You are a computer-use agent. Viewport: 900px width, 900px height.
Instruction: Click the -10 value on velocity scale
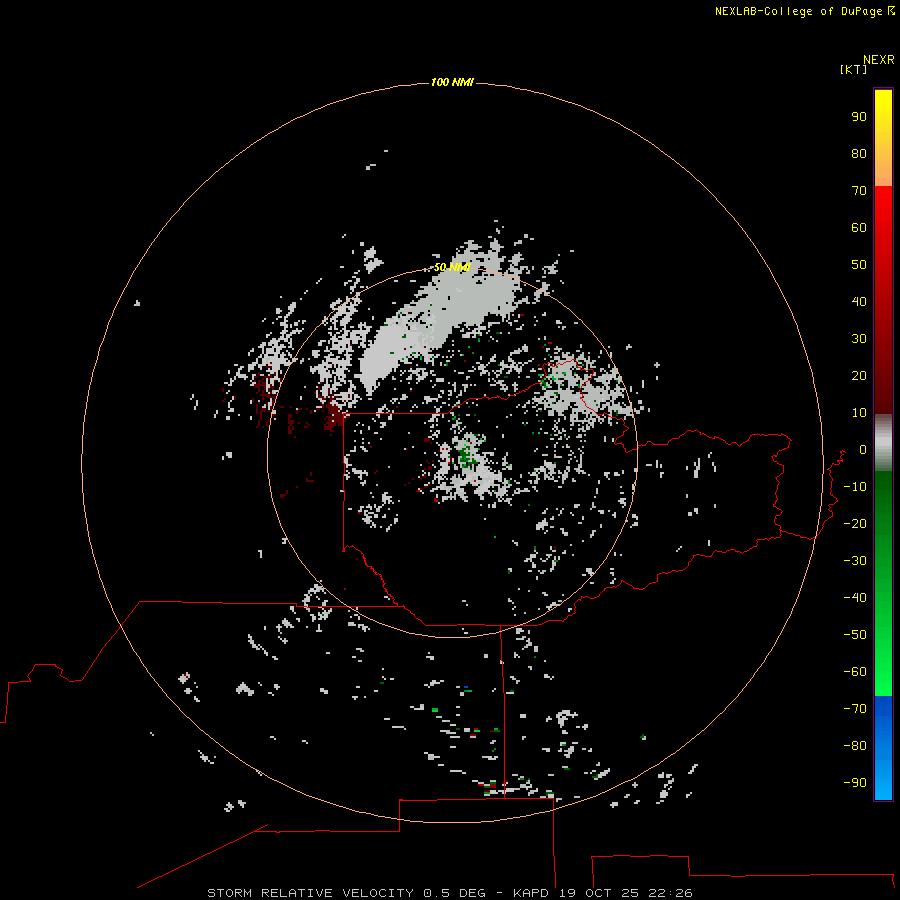(855, 487)
